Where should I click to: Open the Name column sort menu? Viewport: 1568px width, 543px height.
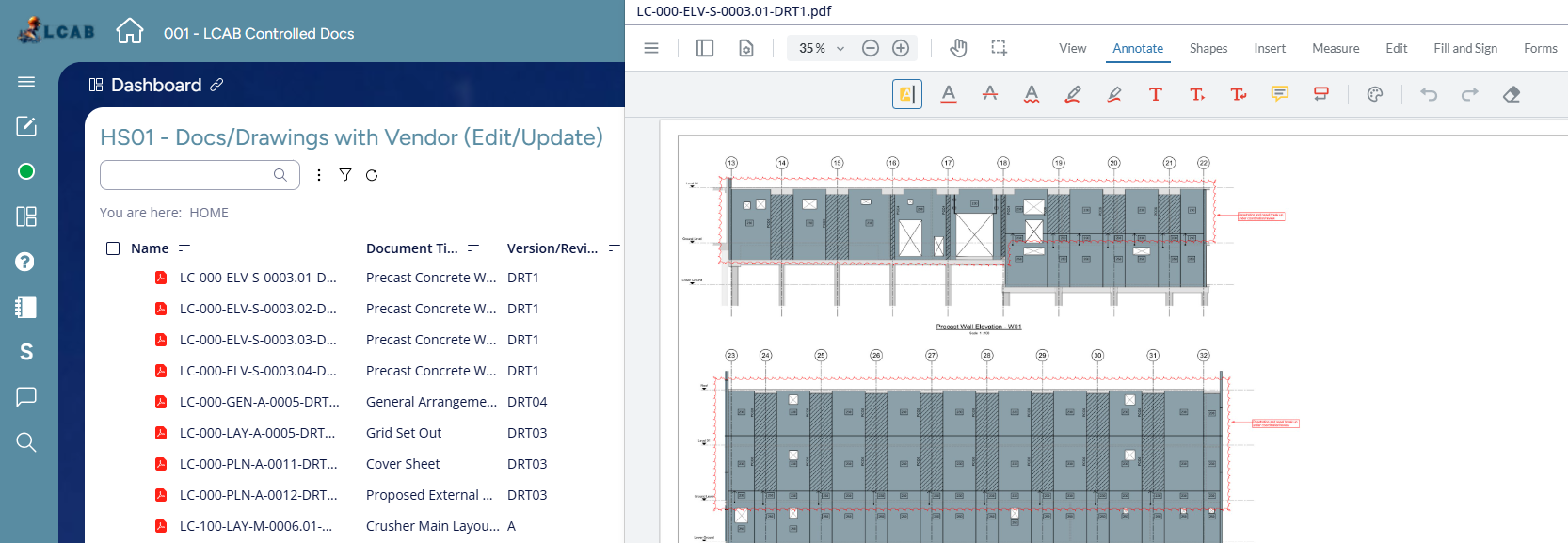[x=184, y=248]
